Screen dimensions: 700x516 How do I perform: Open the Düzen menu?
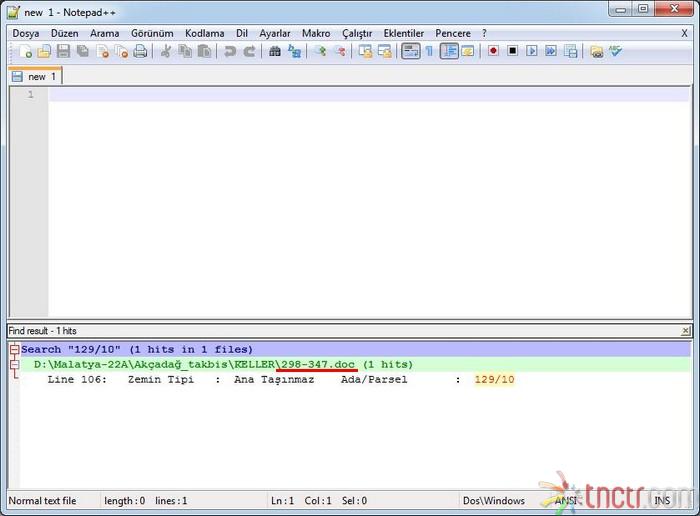pos(64,33)
